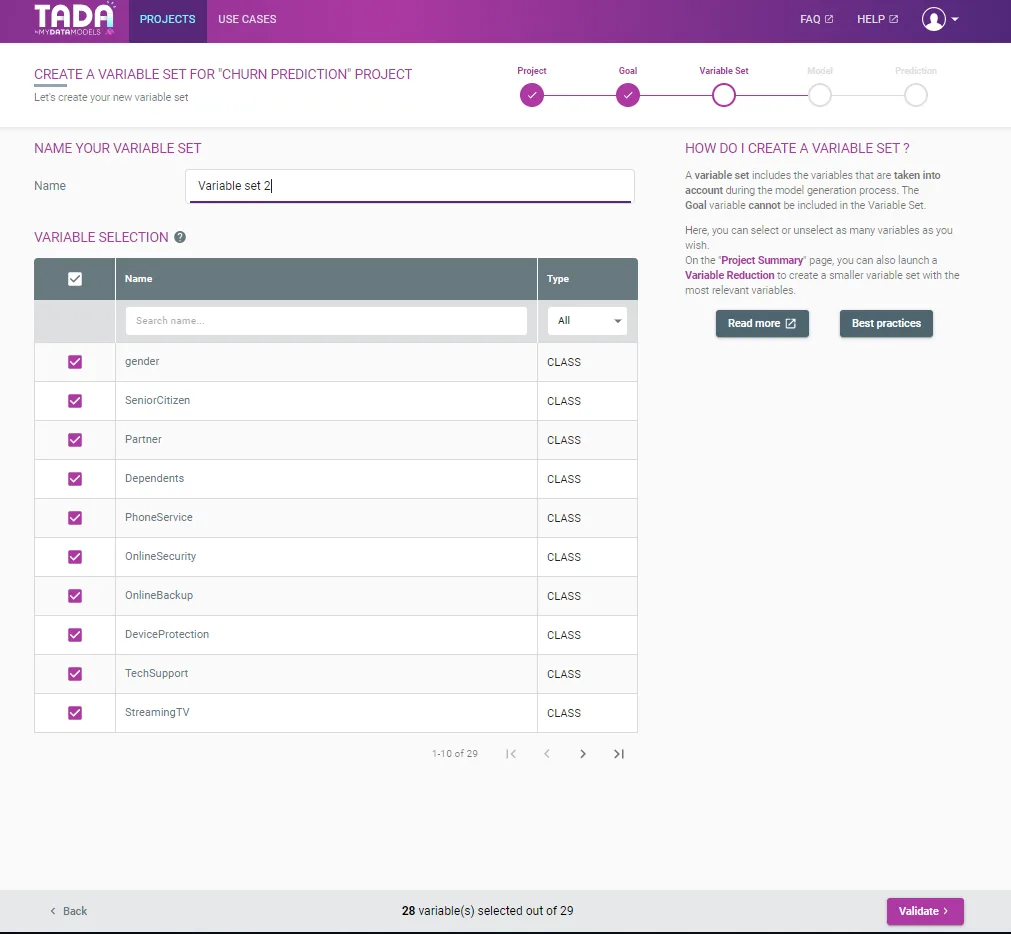
Task: Uncheck the Partner variable
Action: click(x=75, y=440)
